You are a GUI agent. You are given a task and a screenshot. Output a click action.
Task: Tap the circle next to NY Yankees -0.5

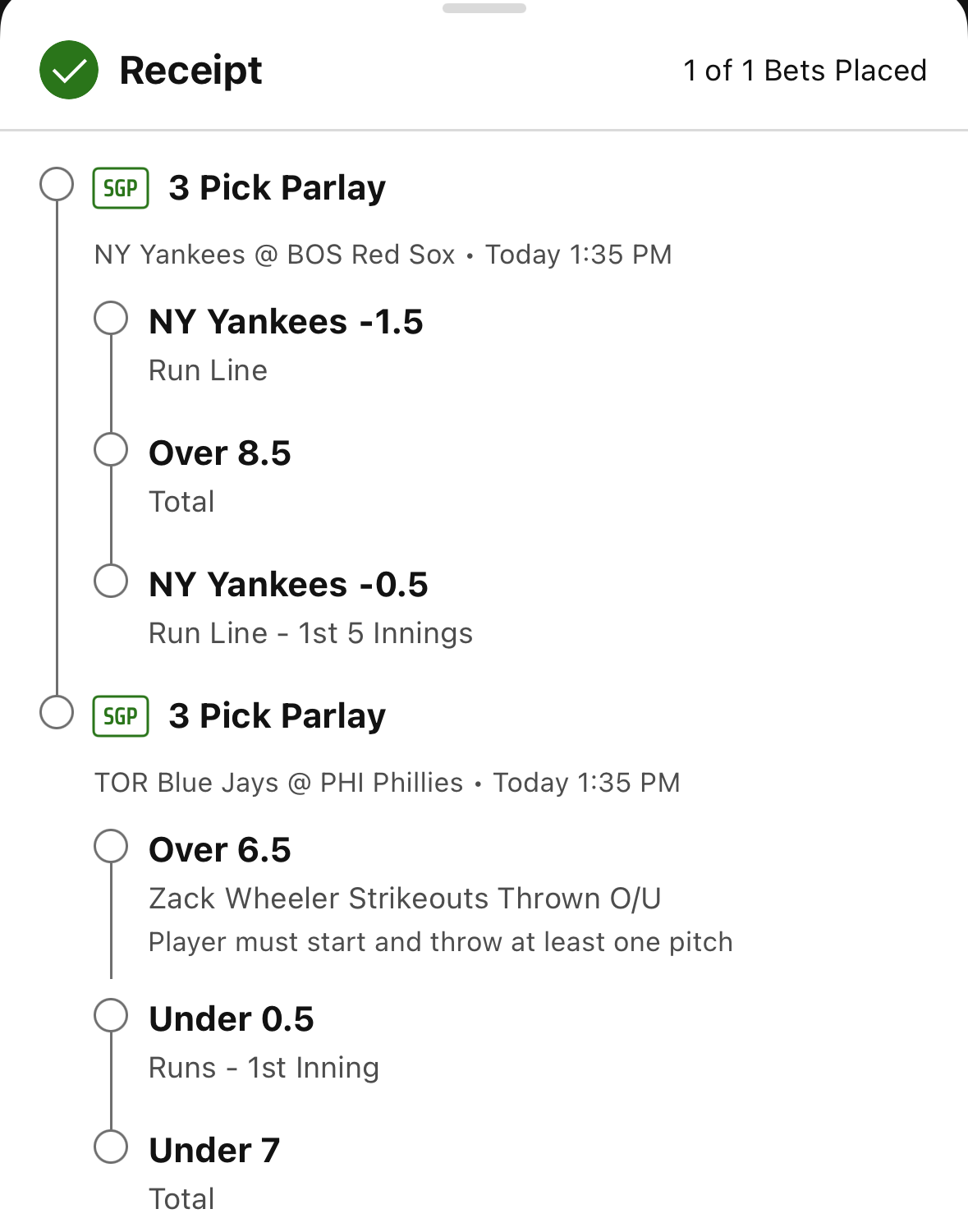pos(111,581)
